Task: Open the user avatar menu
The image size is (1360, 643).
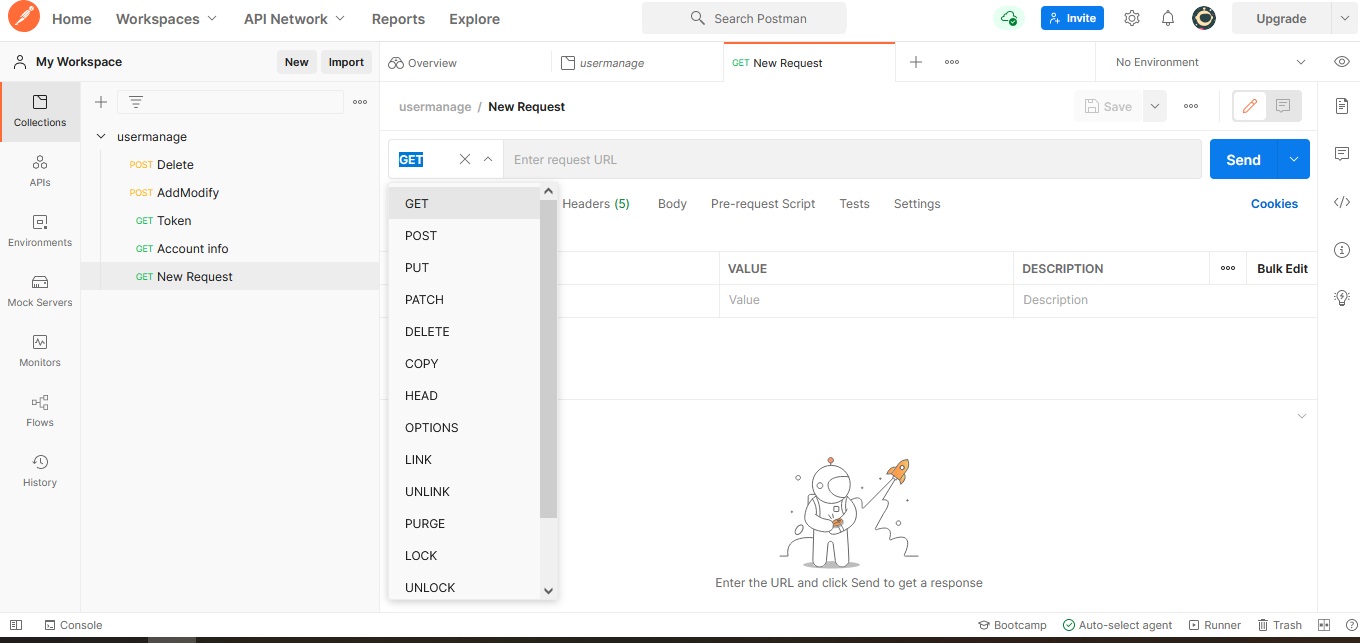Action: tap(1204, 18)
